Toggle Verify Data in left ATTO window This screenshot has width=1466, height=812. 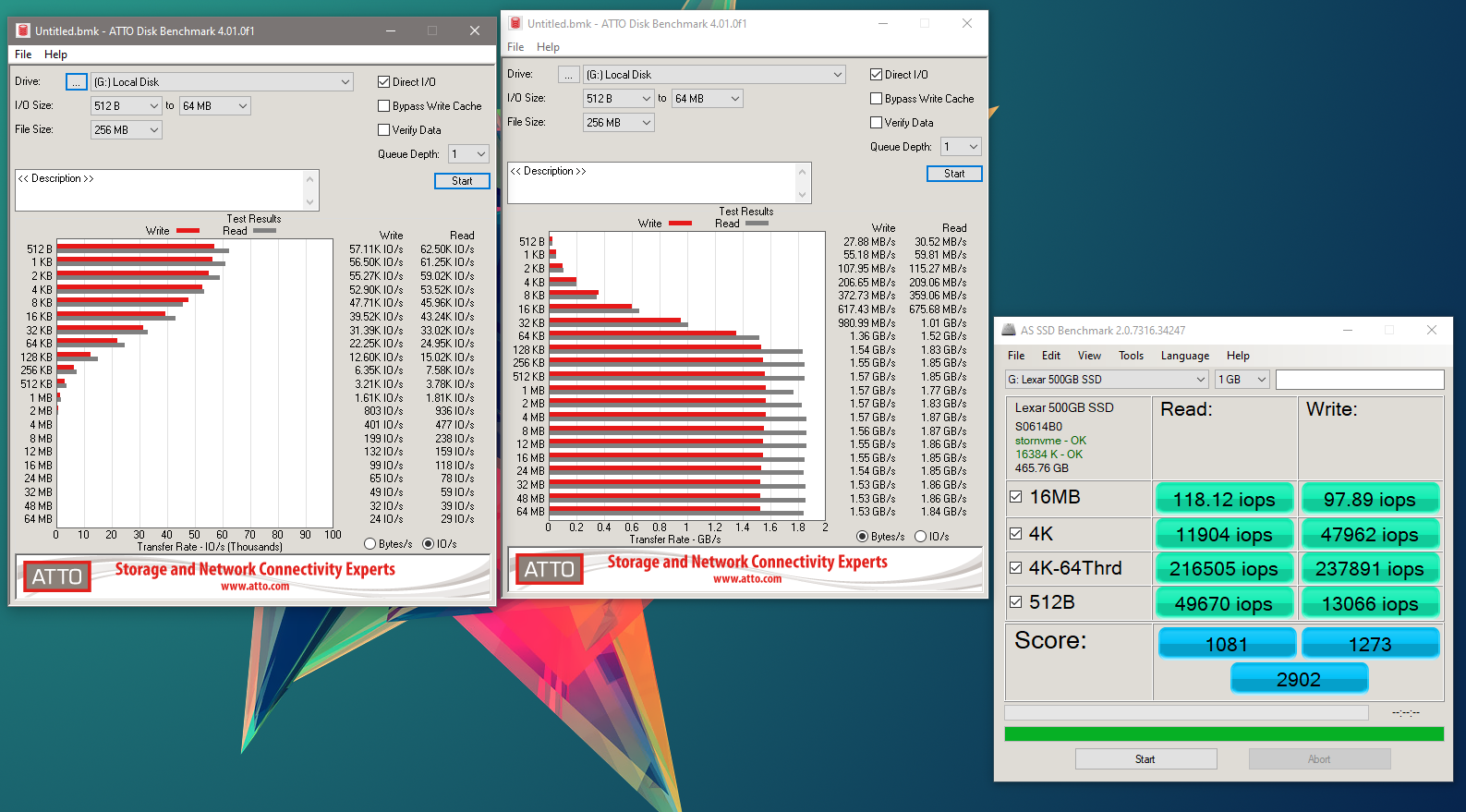pyautogui.click(x=383, y=130)
